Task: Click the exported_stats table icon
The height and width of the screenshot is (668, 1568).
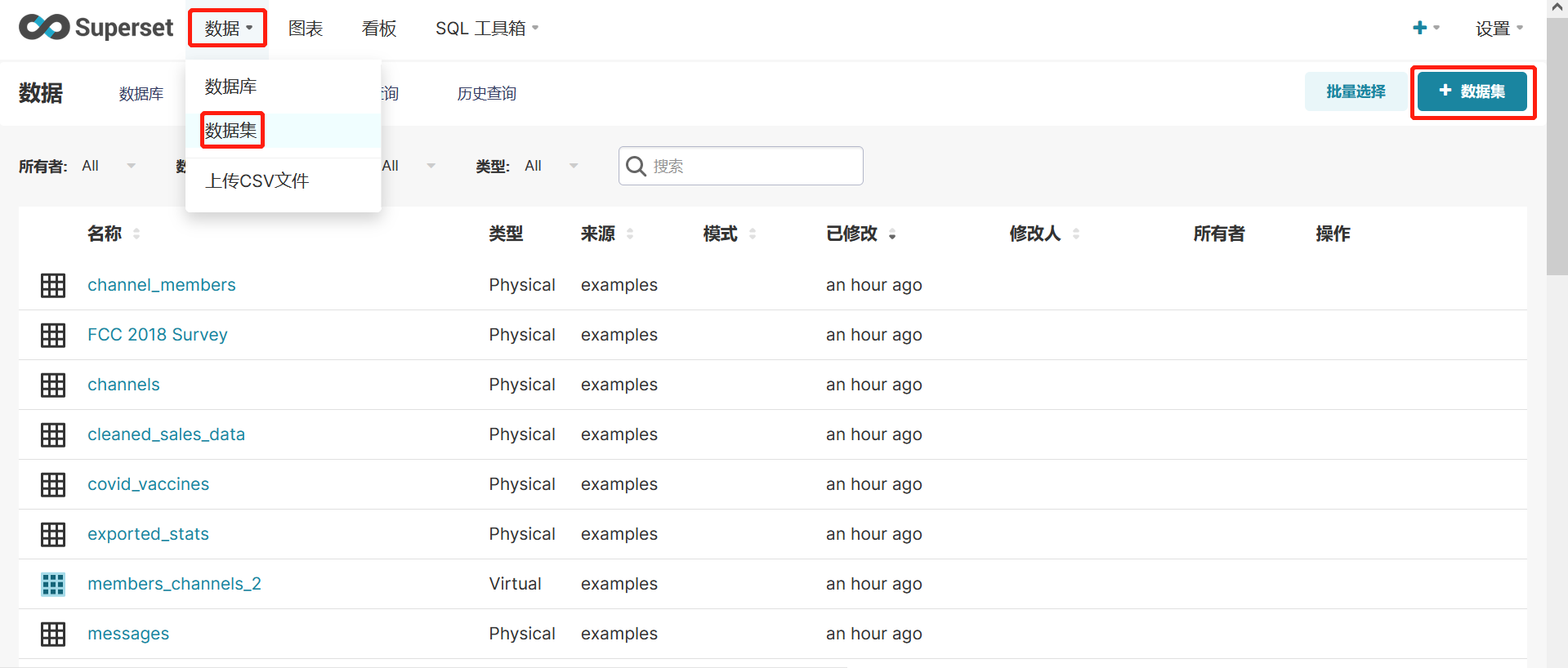Action: point(53,534)
